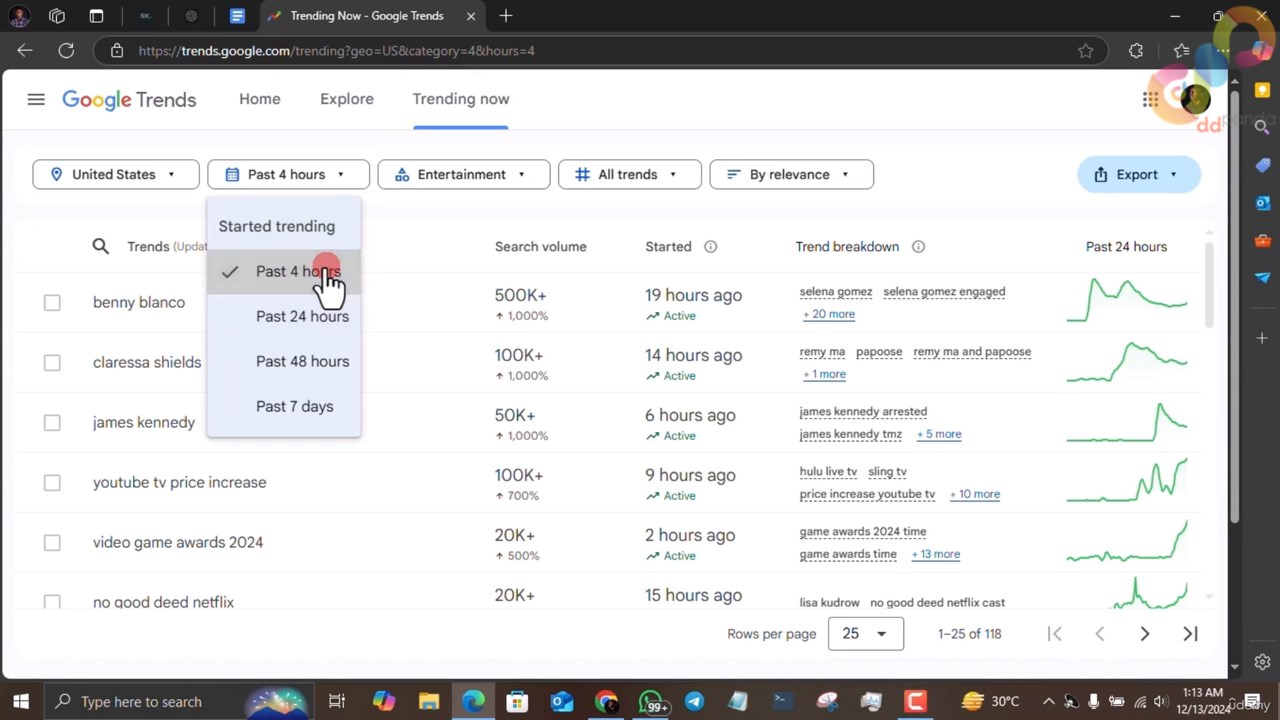The height and width of the screenshot is (720, 1280).
Task: Tick the video game awards 2024 checkbox
Action: tap(52, 543)
